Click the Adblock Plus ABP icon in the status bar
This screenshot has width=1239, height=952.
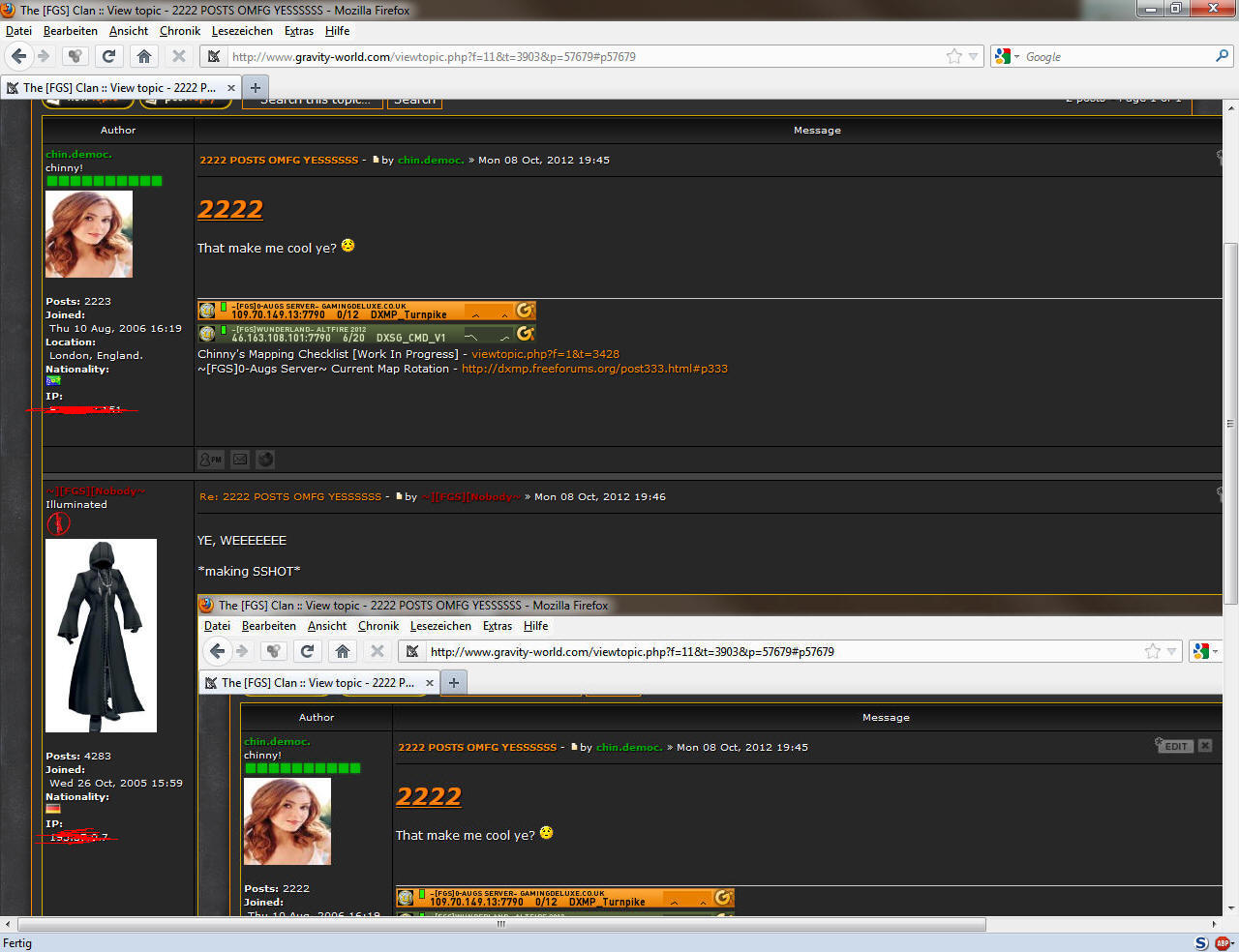tap(1224, 943)
